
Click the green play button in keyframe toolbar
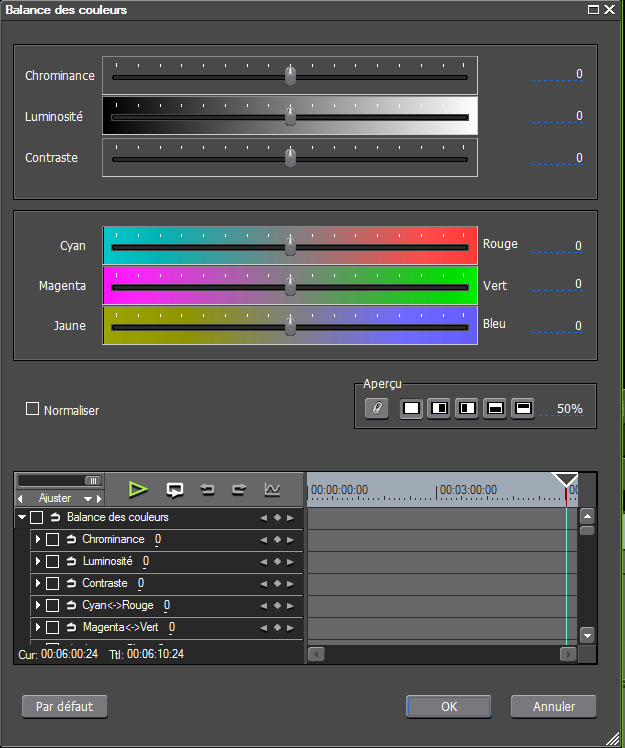point(138,489)
